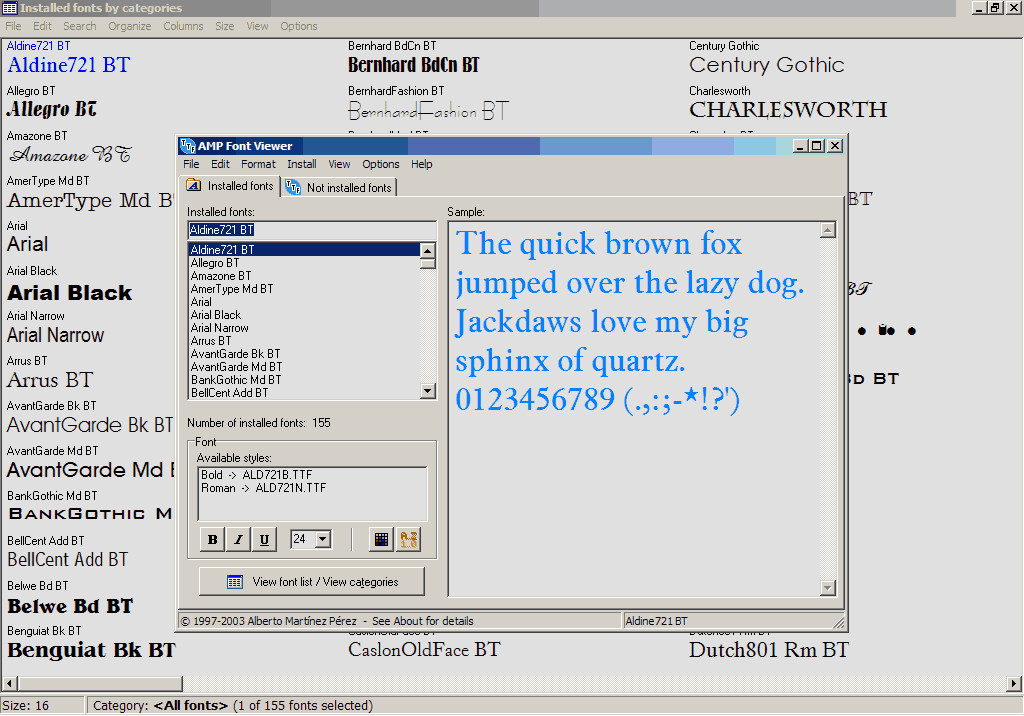The height and width of the screenshot is (716, 1024).
Task: Select BankGothic Md BT in fonts list
Action: click(x=304, y=380)
